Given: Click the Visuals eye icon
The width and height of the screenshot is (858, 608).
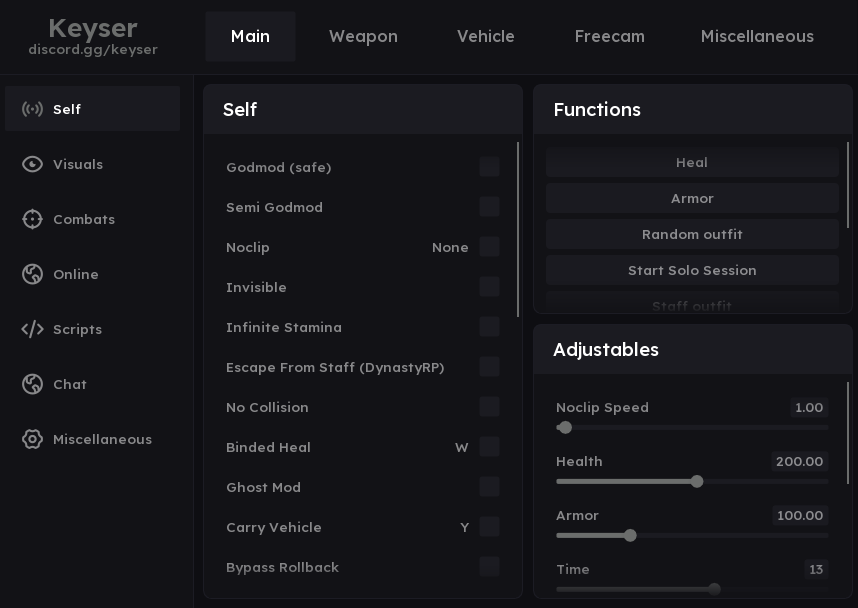Looking at the screenshot, I should pyautogui.click(x=32, y=164).
